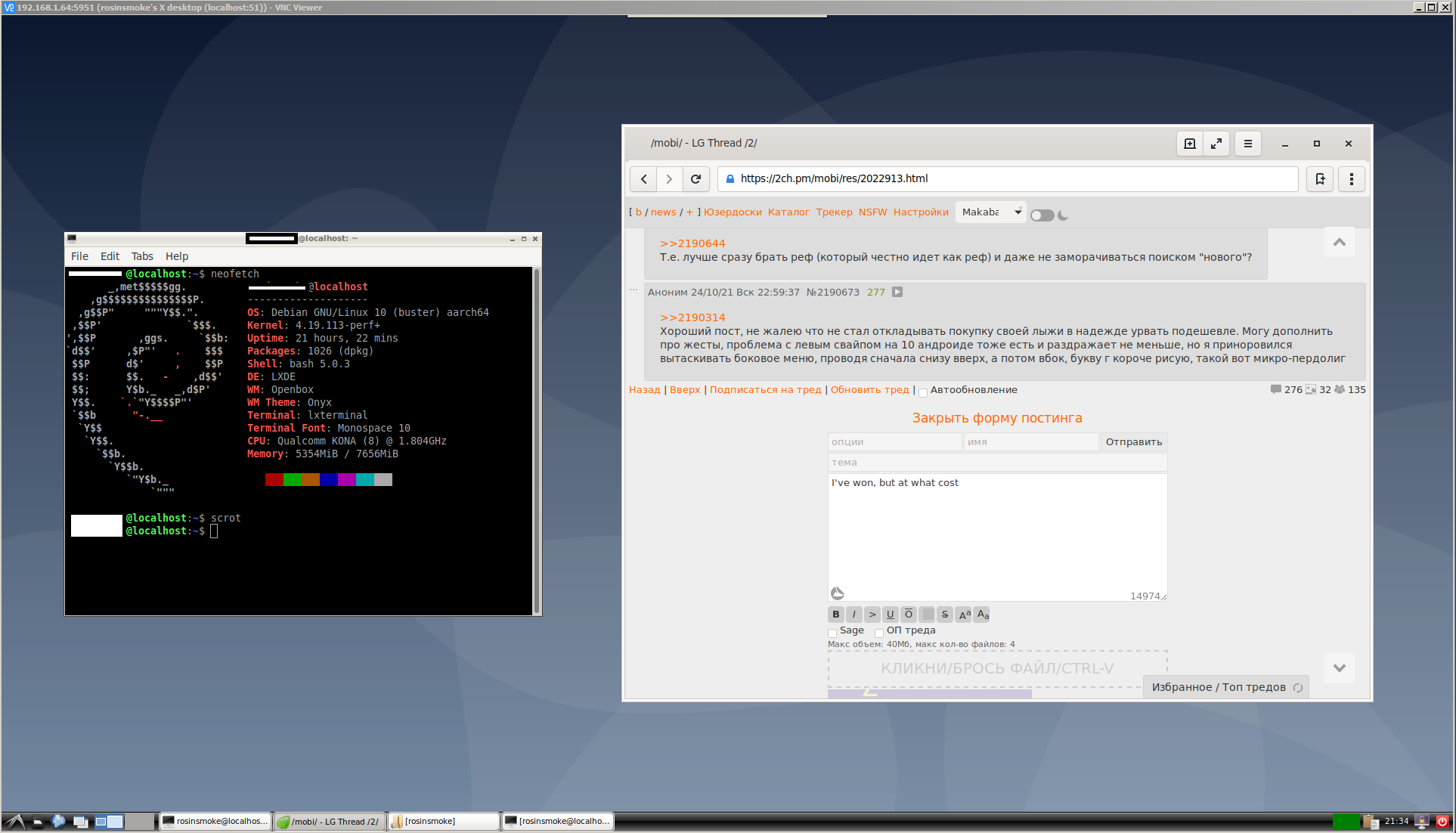This screenshot has width=1456, height=833.
Task: Open the browser hamburger menu
Action: (x=1248, y=144)
